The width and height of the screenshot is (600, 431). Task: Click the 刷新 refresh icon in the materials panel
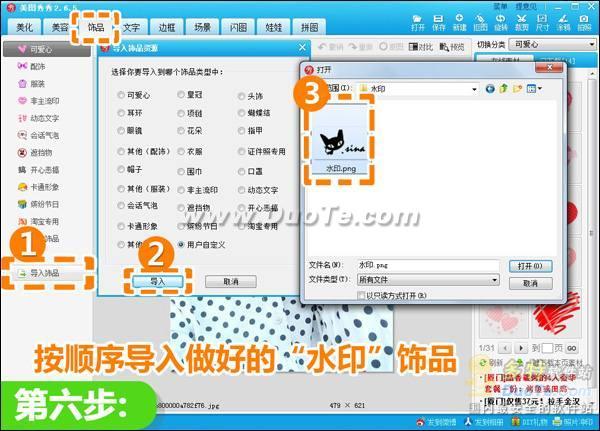click(x=483, y=362)
